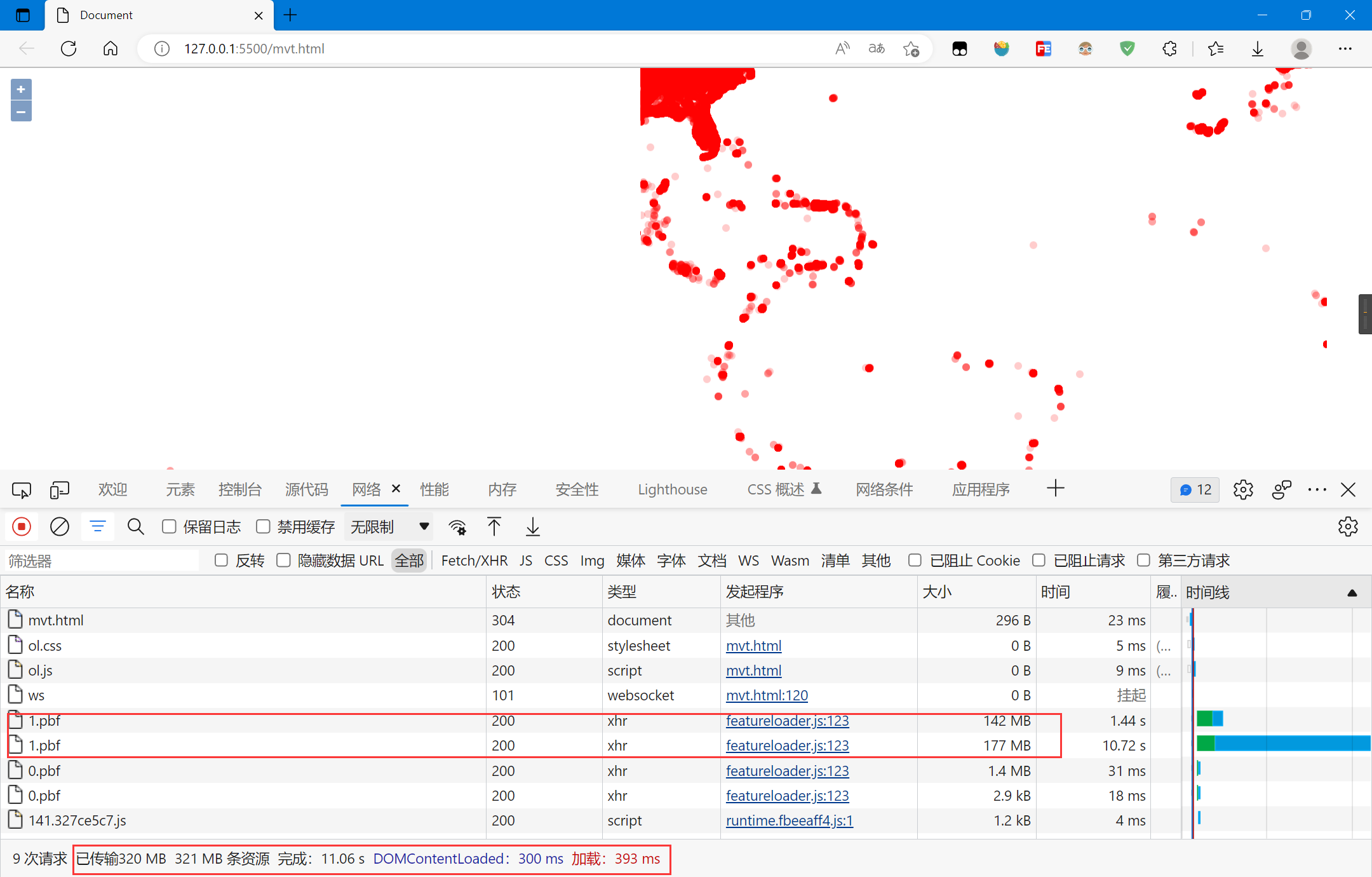This screenshot has width=1372, height=877.
Task: Open mvt.html initiator link for ol.css
Action: [753, 646]
